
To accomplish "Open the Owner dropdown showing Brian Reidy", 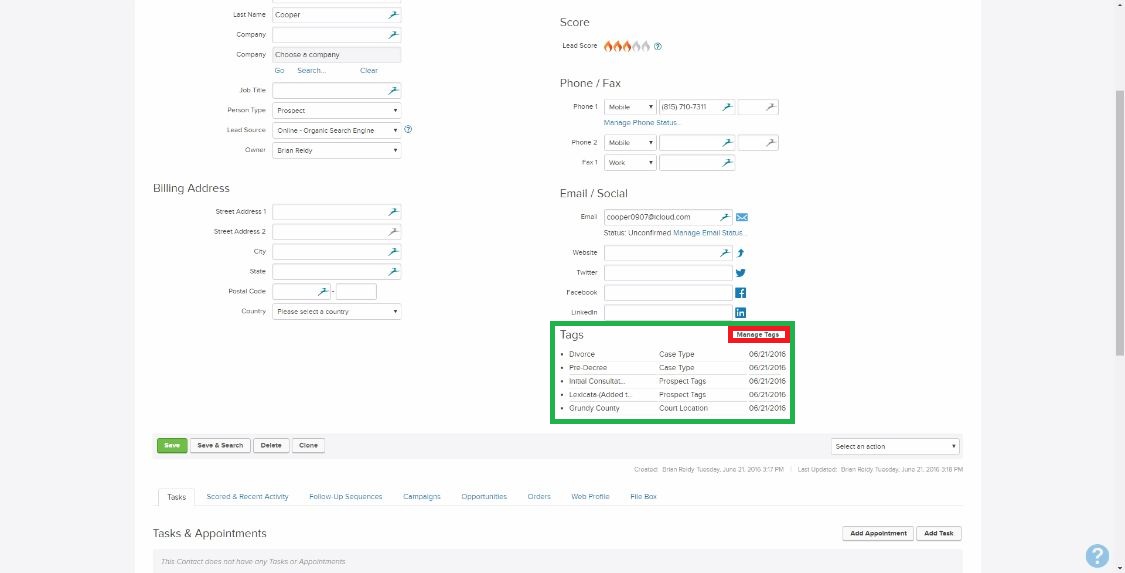I will tap(336, 151).
